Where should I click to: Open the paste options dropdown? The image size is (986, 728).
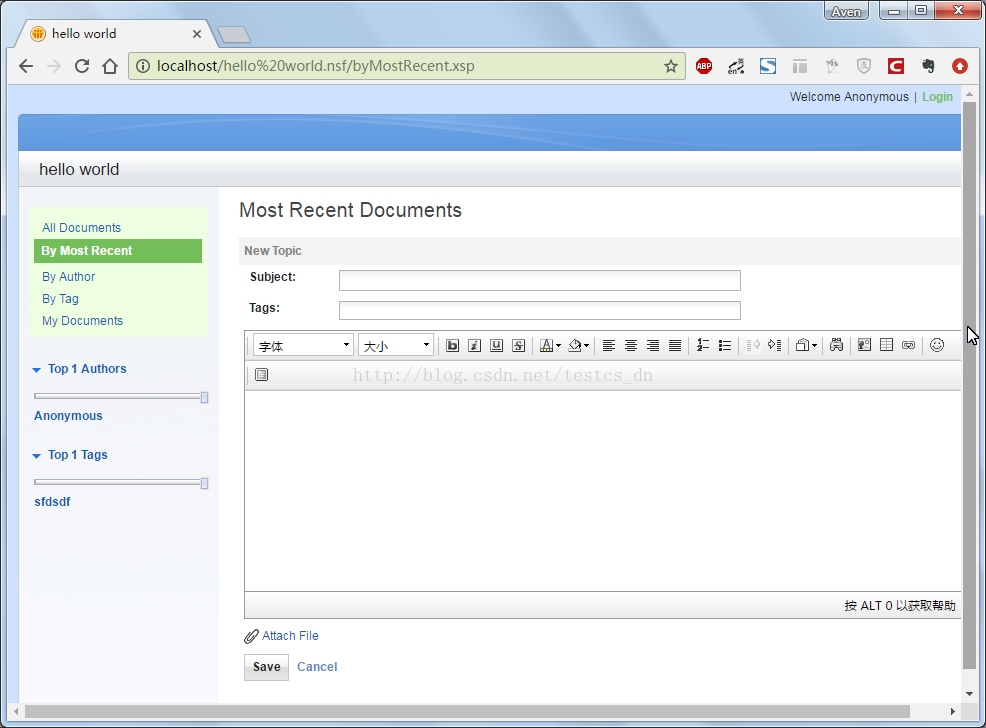coord(806,345)
